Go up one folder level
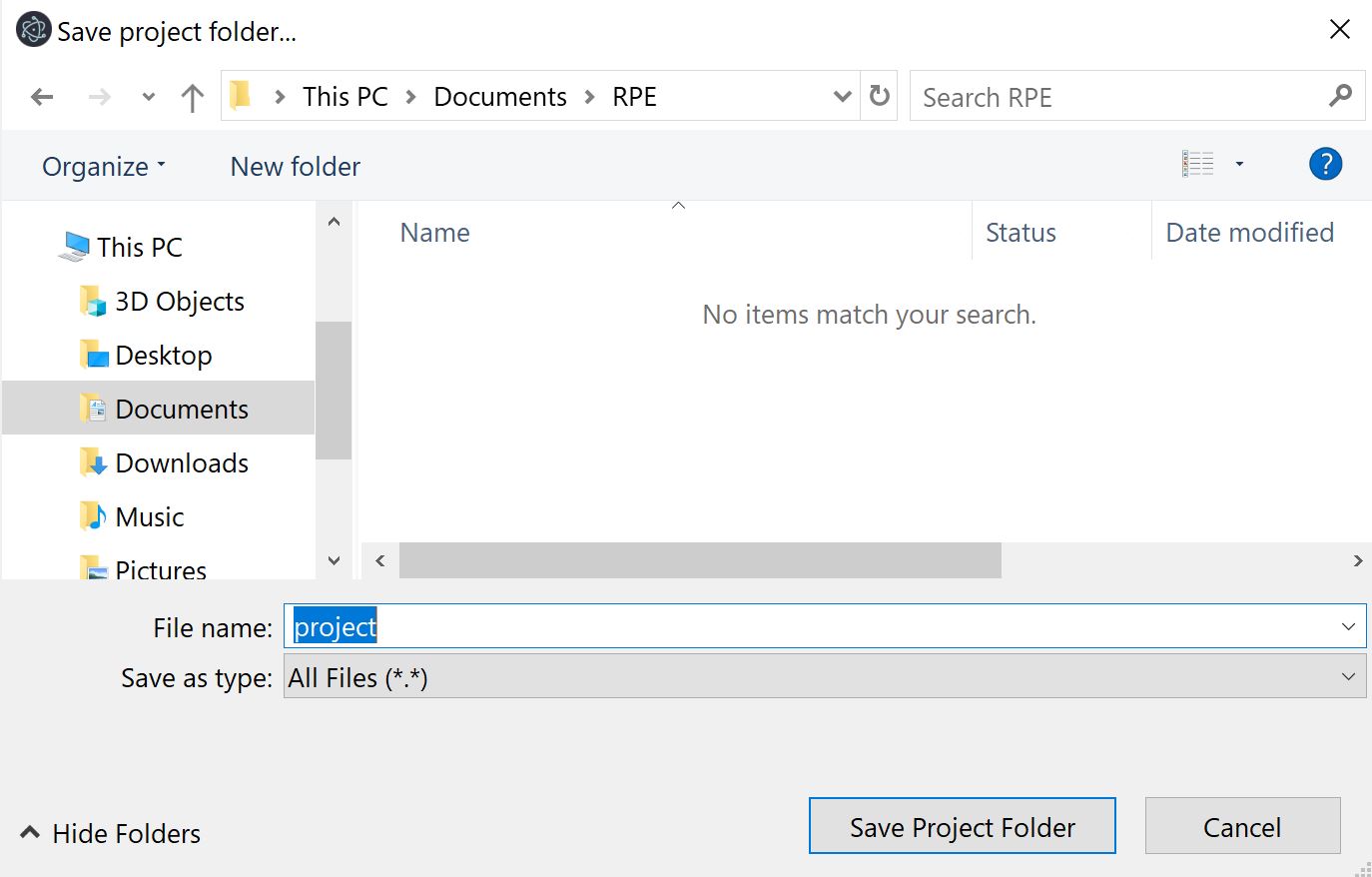This screenshot has width=1372, height=877. (x=193, y=97)
